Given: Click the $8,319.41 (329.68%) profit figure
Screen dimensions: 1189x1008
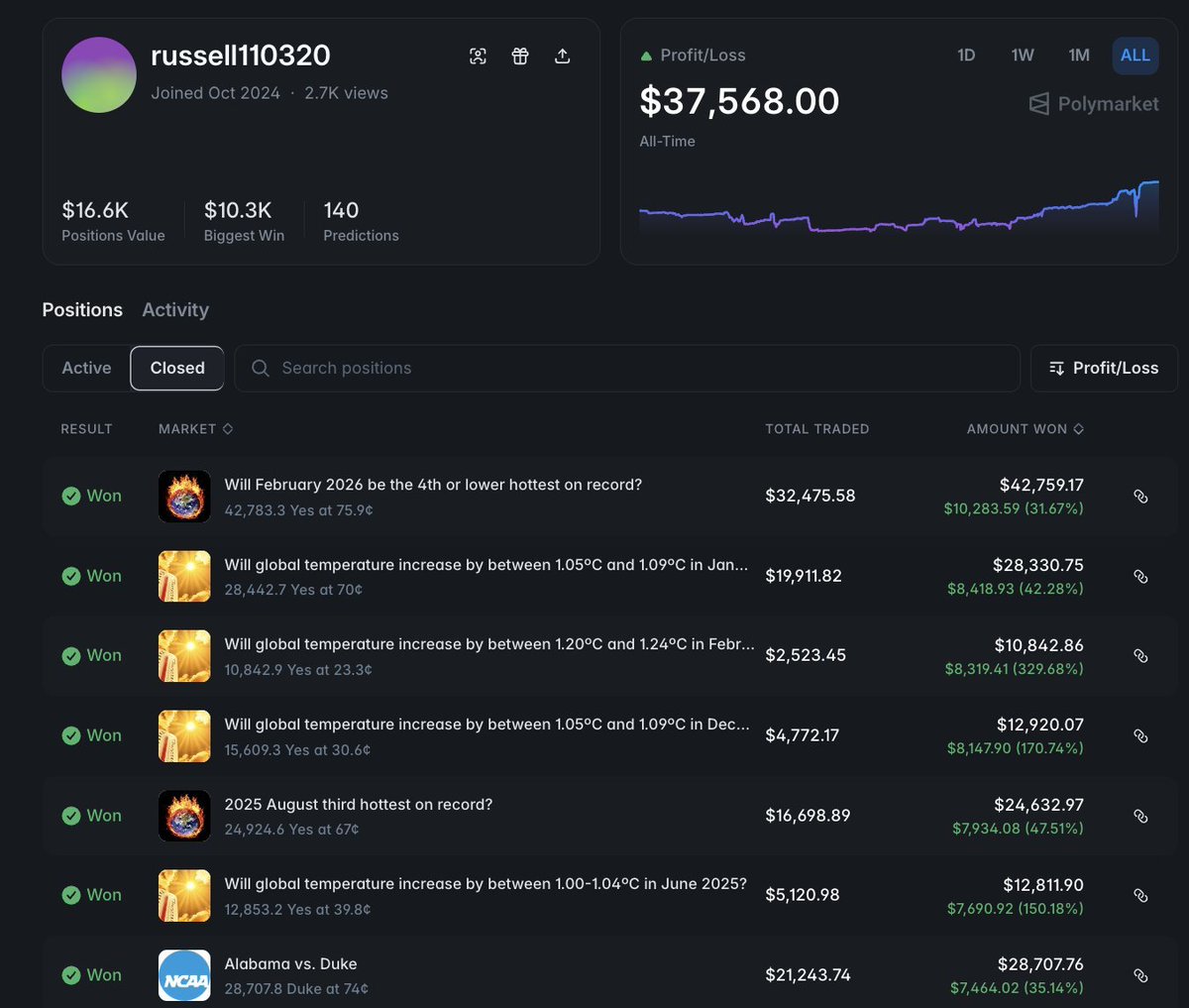Looking at the screenshot, I should pos(1014,669).
